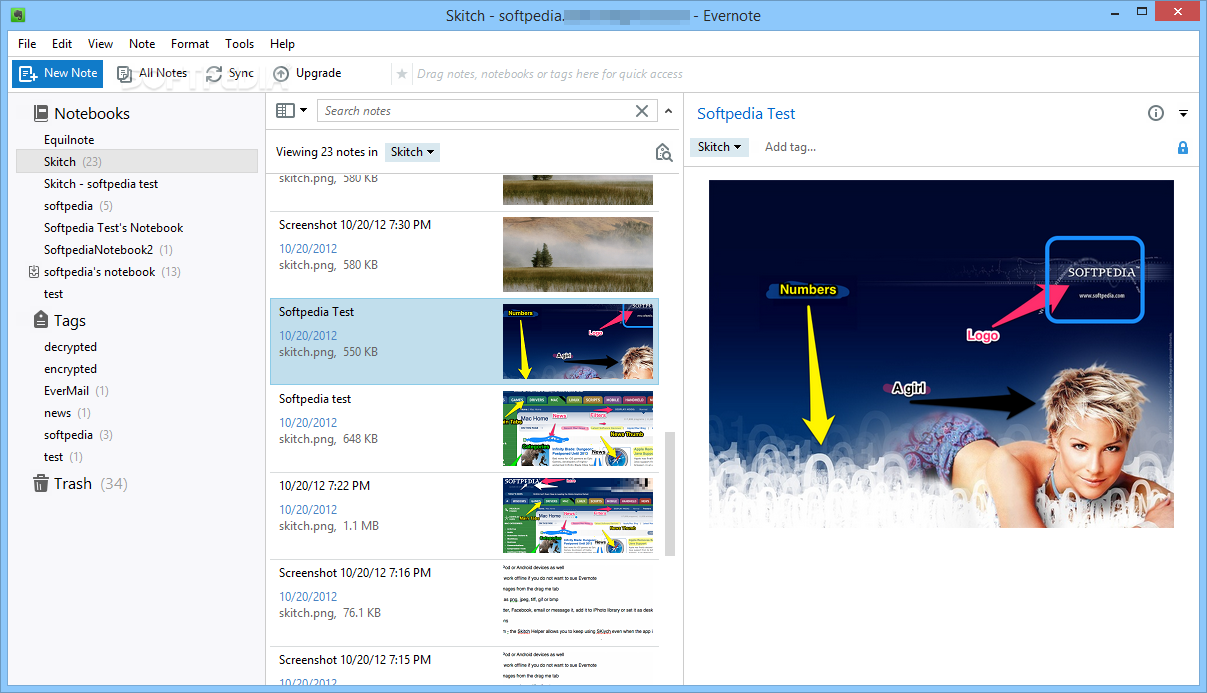Screen dimensions: 1207x693
Task: Select SoftpediaNotebook2 in sidebar
Action: tap(108, 250)
